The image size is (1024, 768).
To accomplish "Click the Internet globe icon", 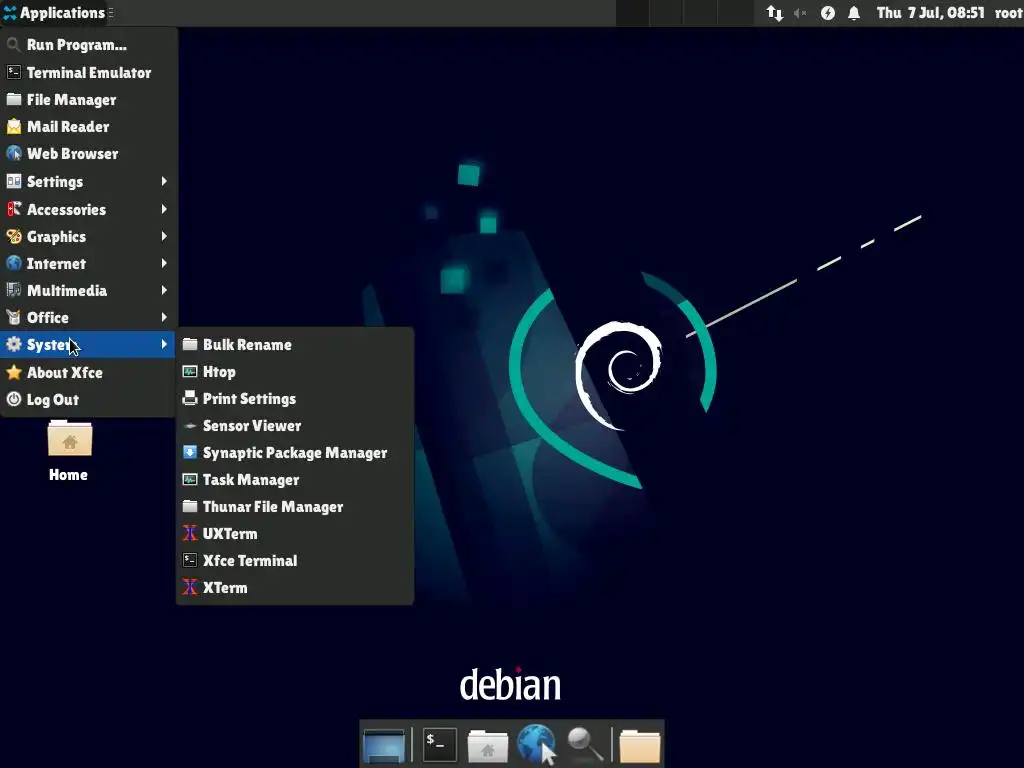I will [14, 263].
